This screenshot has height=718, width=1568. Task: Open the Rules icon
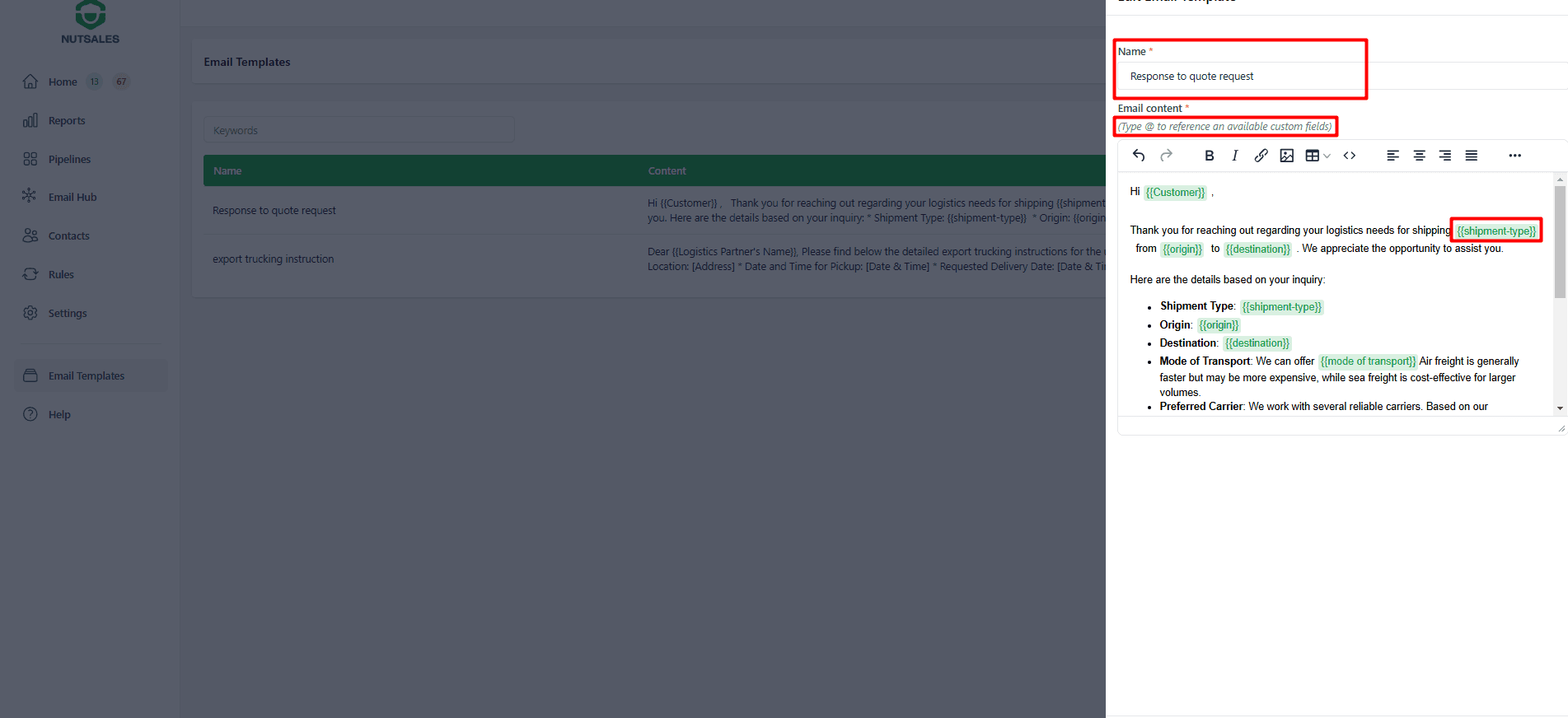tap(30, 274)
